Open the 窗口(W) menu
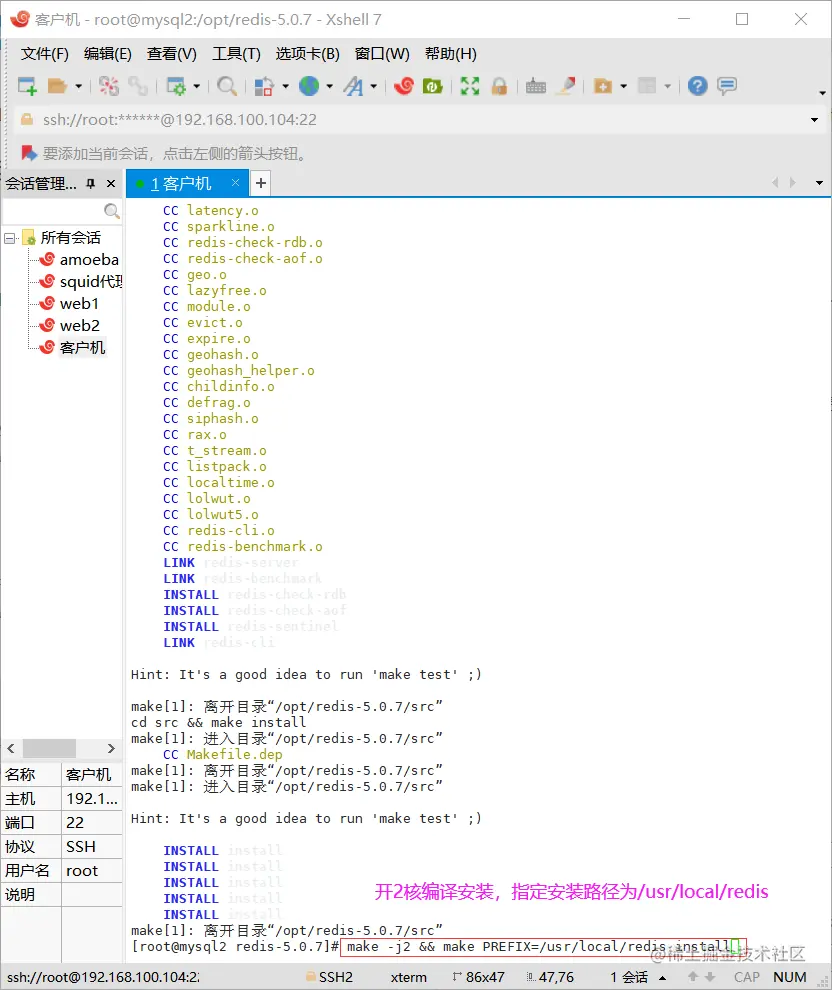This screenshot has height=990, width=832. 382,54
